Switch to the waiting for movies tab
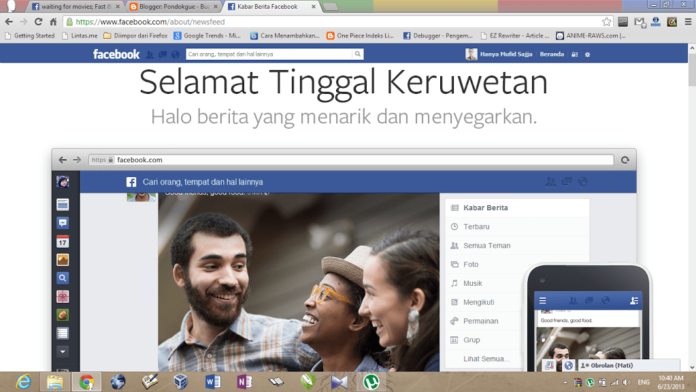This screenshot has height=392, width=696. pos(76,7)
